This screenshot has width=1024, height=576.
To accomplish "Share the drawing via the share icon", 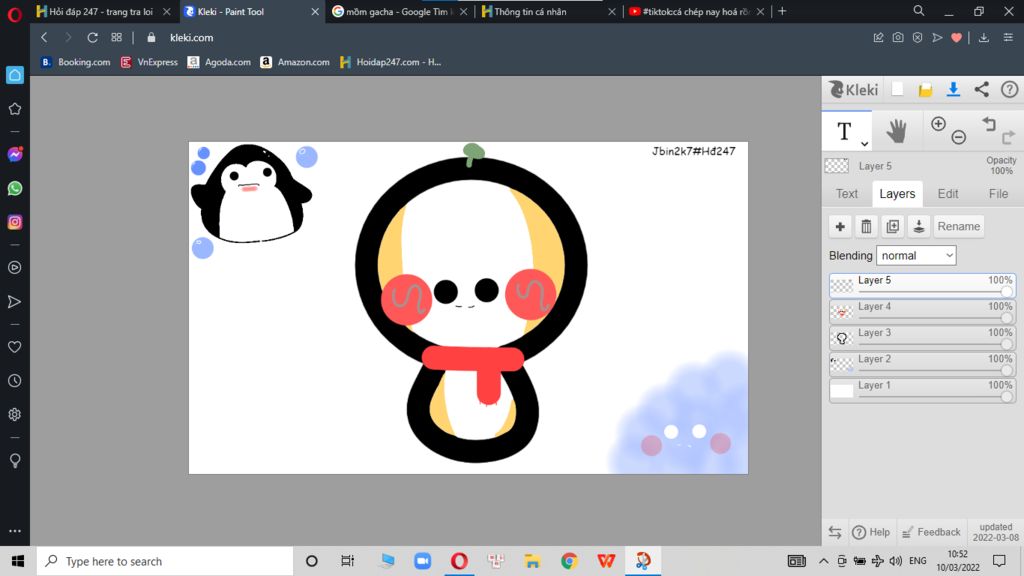I will 982,89.
